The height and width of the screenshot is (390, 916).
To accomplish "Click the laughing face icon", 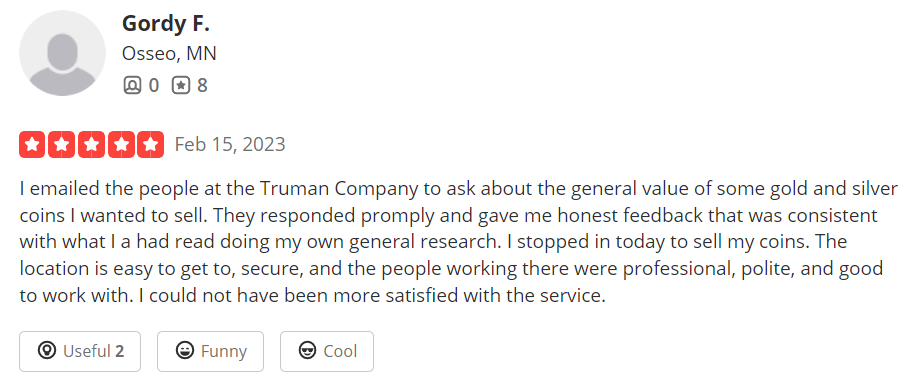I will point(185,351).
